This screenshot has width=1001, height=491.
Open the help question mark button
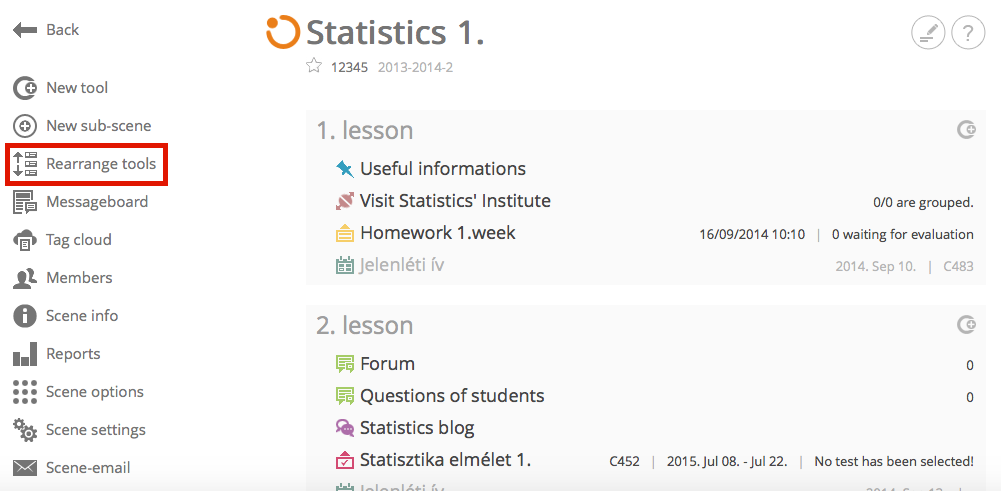point(968,33)
